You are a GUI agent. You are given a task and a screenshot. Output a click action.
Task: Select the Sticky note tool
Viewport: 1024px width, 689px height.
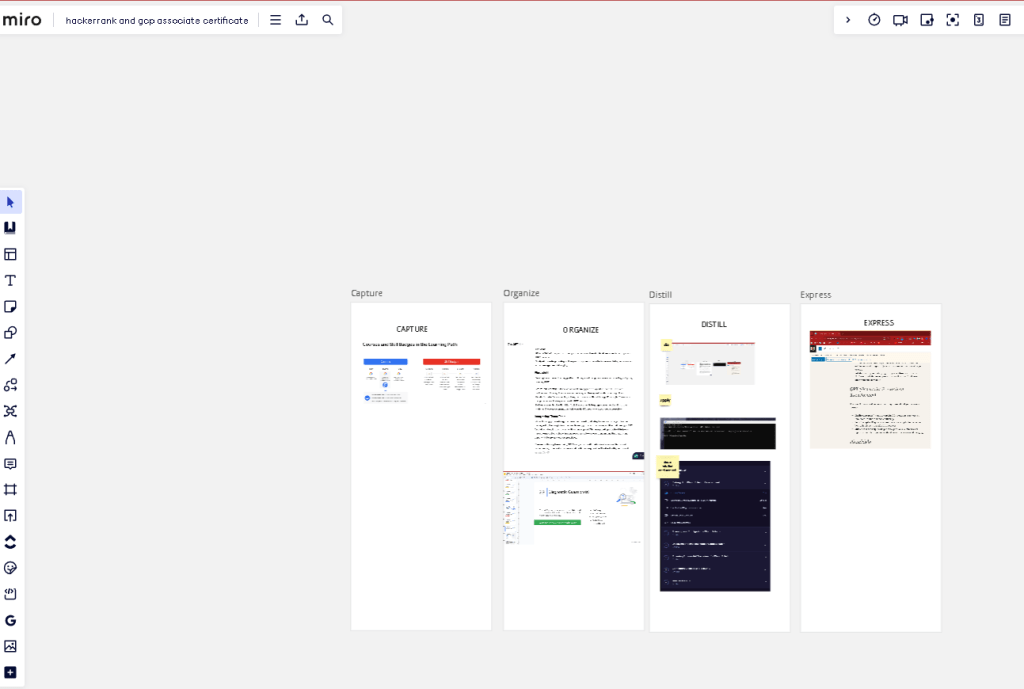click(x=10, y=306)
